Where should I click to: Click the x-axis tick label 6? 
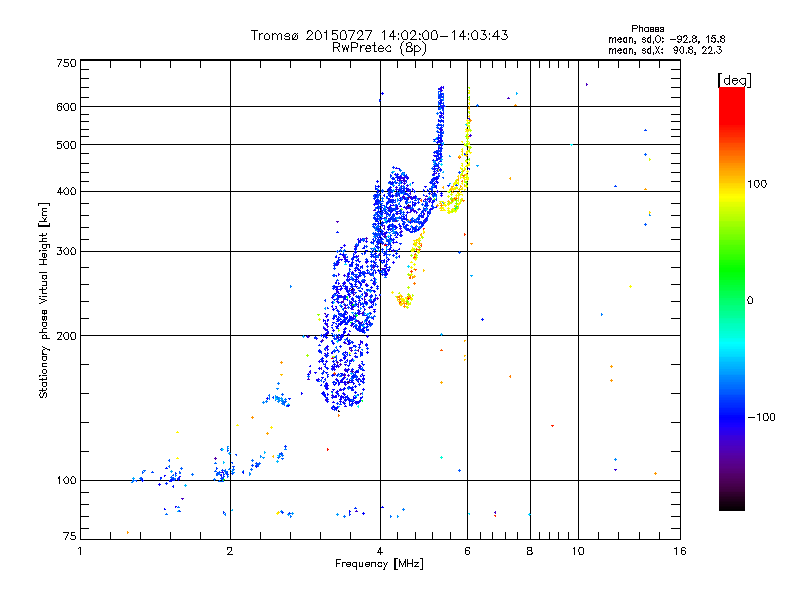pos(467,551)
